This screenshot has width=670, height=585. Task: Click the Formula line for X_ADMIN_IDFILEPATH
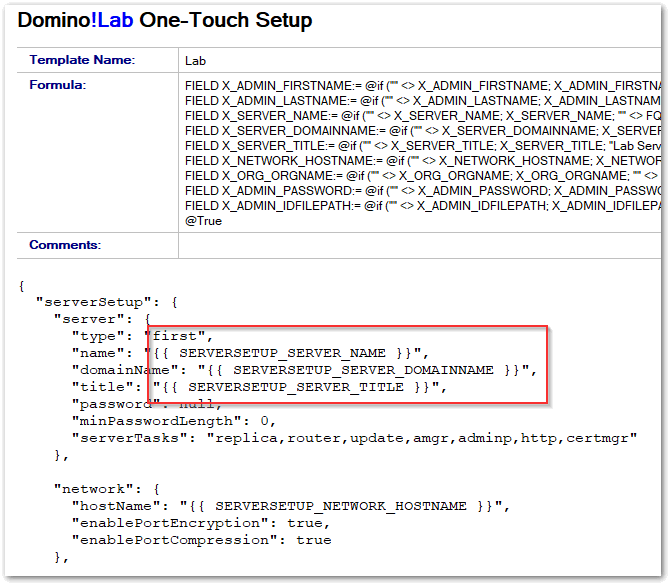click(423, 206)
